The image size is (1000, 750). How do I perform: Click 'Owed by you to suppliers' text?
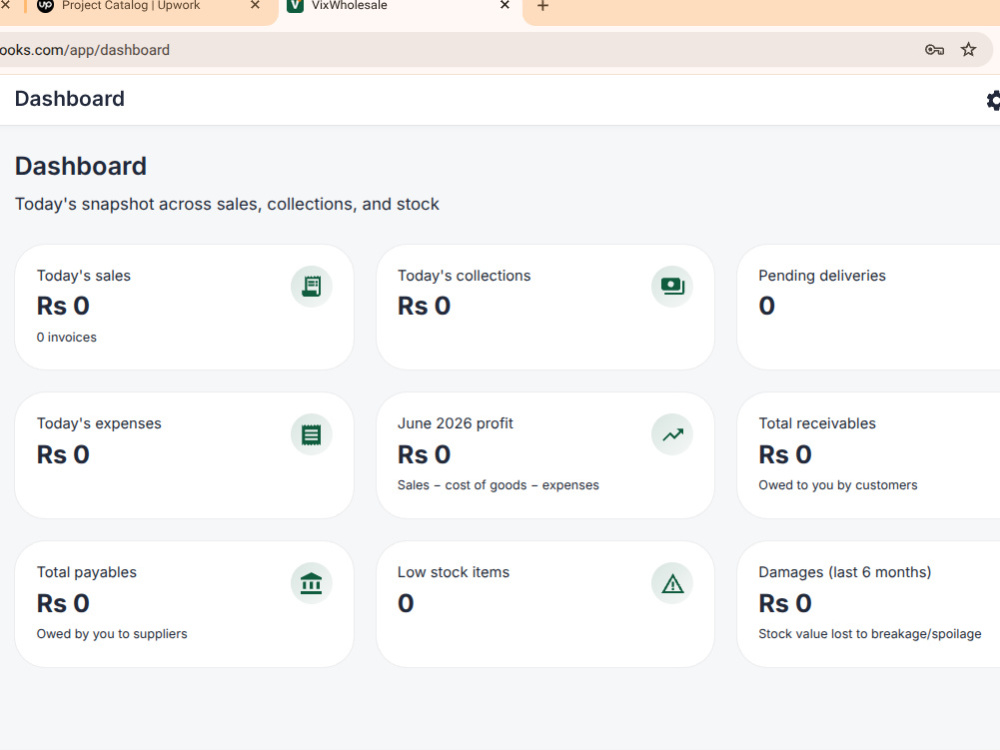tap(112, 634)
